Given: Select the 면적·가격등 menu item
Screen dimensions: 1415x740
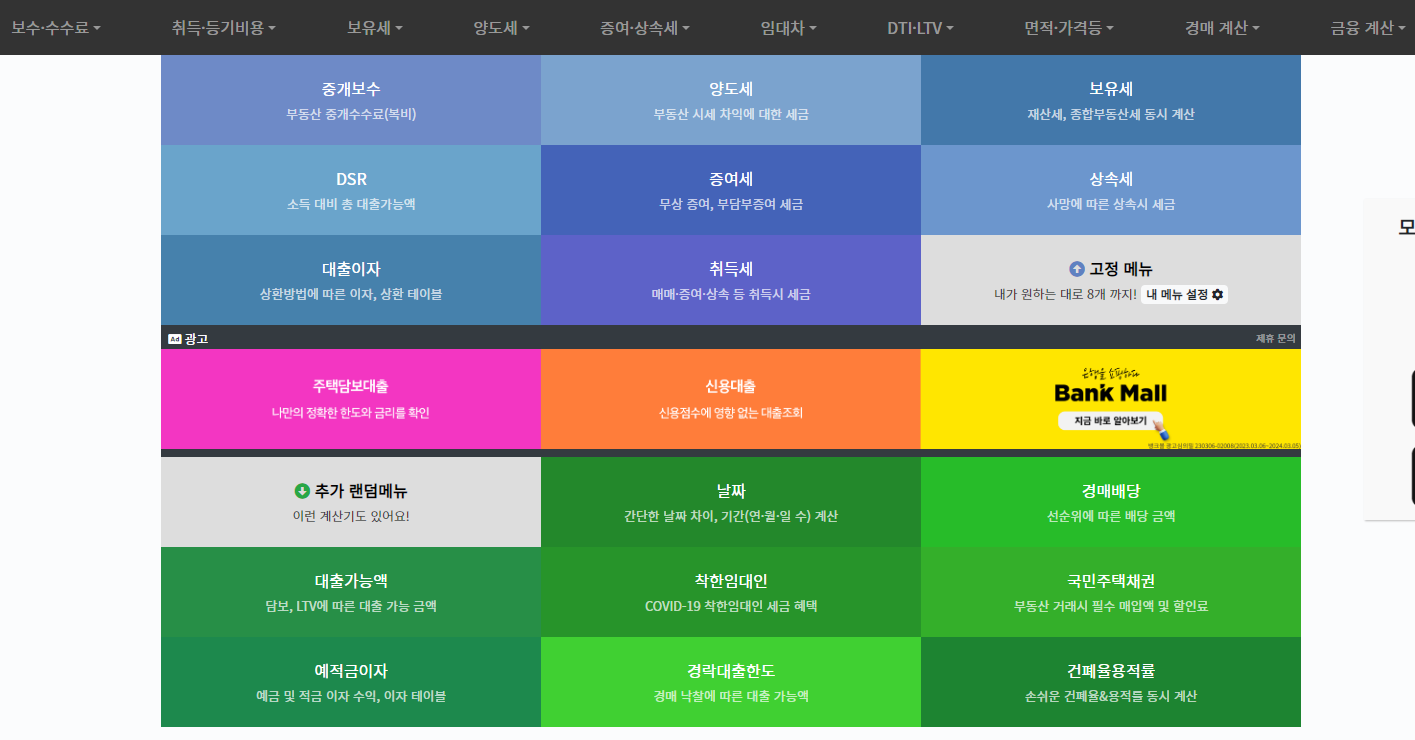Looking at the screenshot, I should tap(1066, 28).
